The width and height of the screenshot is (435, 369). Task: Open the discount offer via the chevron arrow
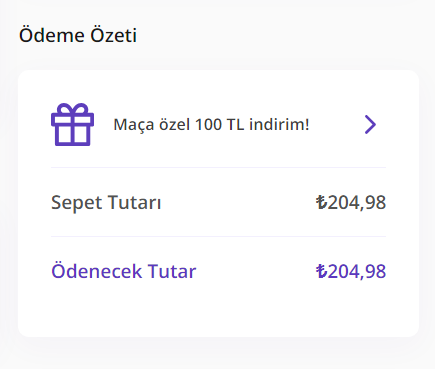(x=370, y=125)
